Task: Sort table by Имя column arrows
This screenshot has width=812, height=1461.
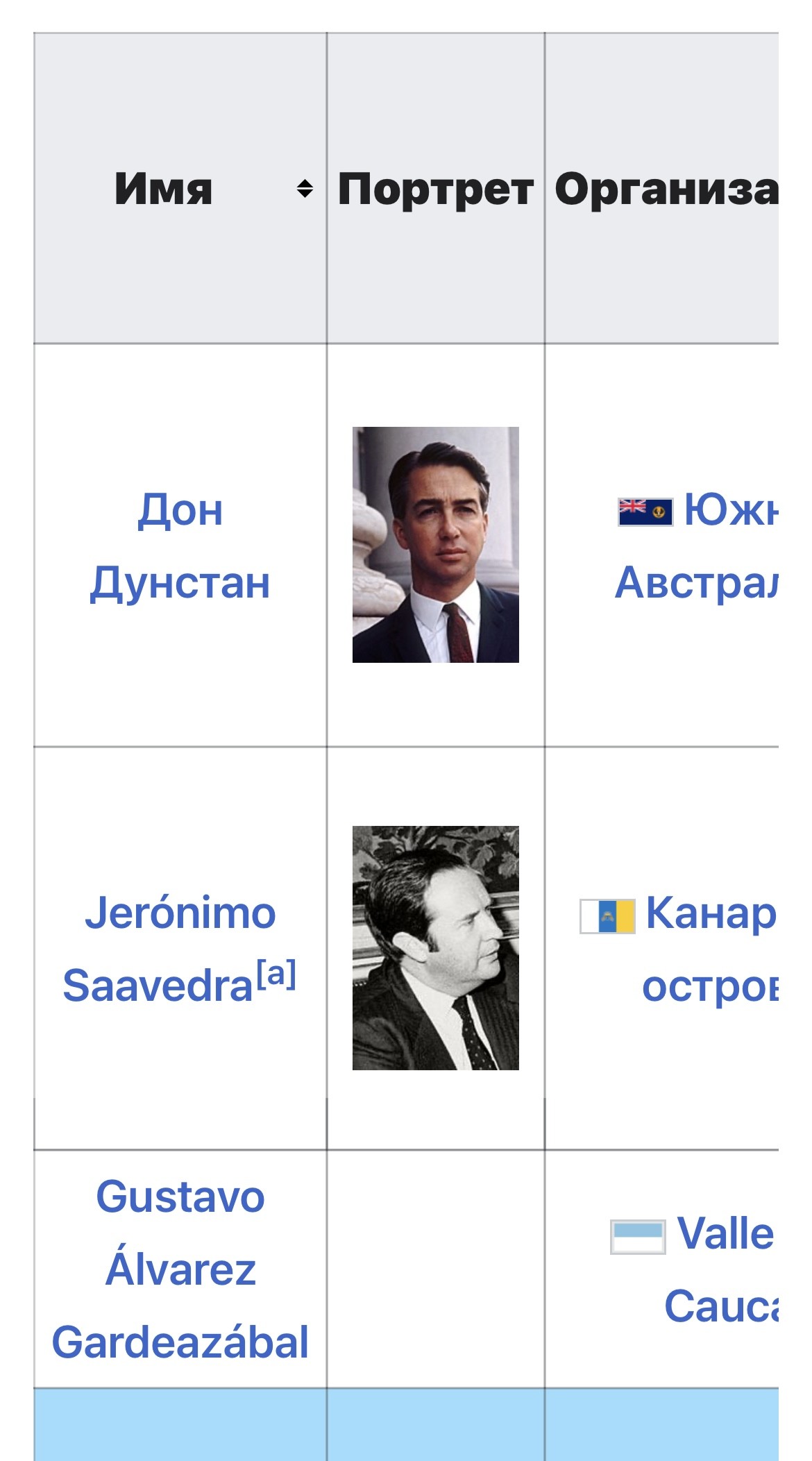Action: 305,189
